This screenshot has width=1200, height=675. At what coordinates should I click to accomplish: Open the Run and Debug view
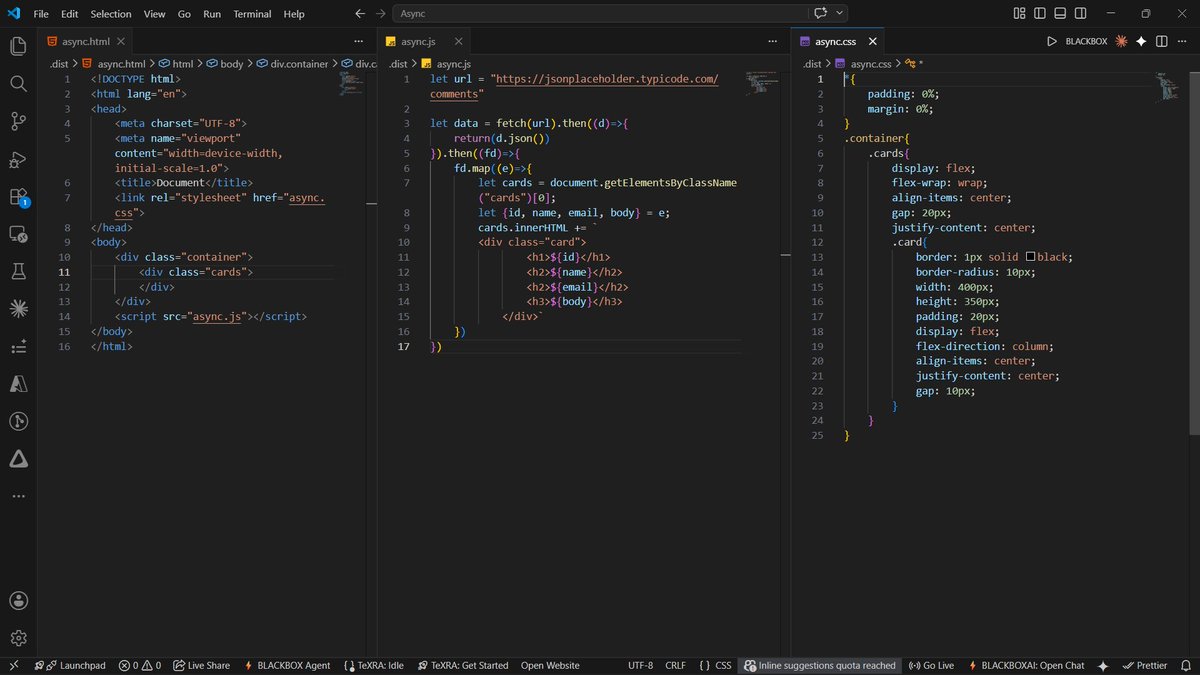pyautogui.click(x=18, y=159)
